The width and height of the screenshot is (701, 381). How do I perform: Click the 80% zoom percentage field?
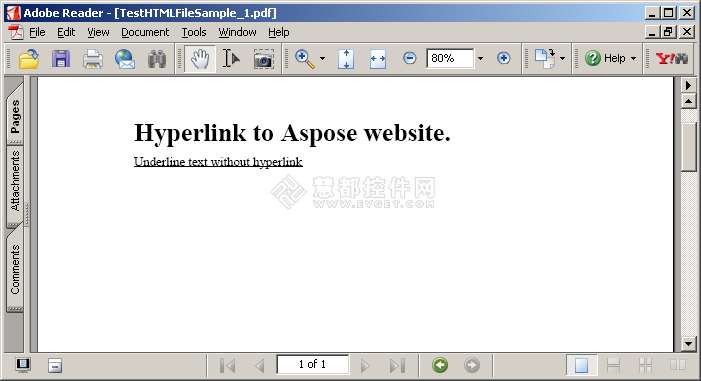[449, 58]
